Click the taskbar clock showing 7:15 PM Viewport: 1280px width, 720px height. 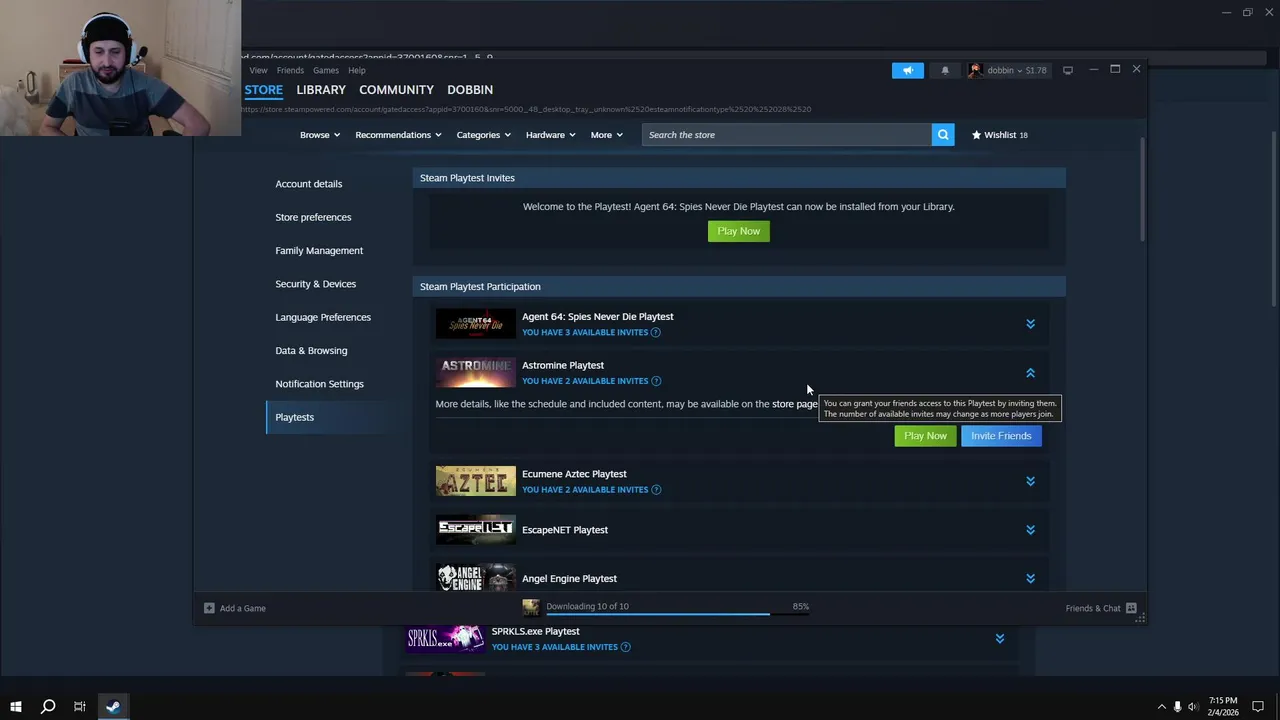click(1223, 707)
